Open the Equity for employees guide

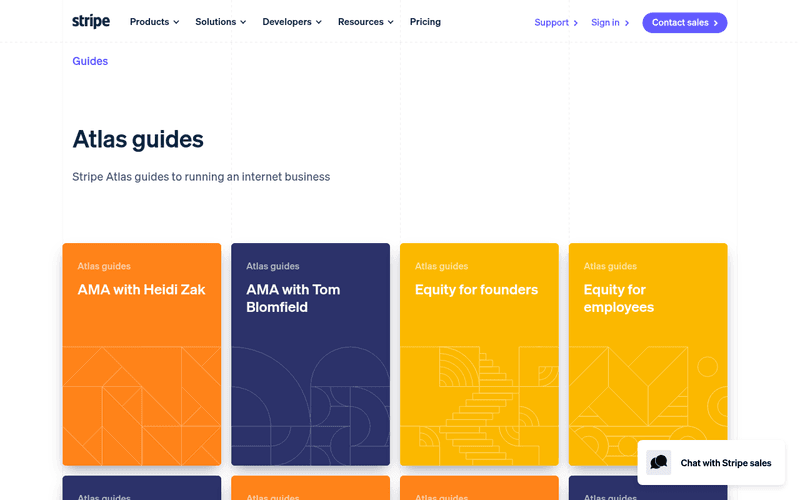[x=648, y=354]
